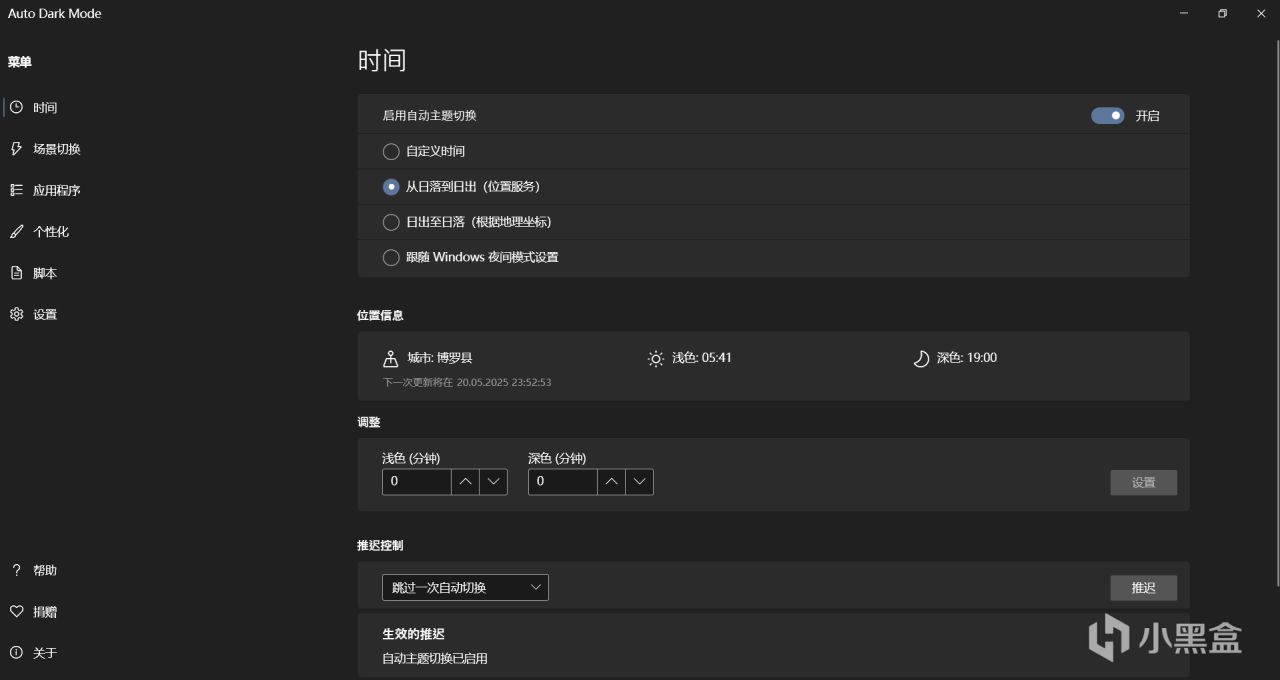Click the 位置信息 section heading
The width and height of the screenshot is (1280, 680).
[x=380, y=315]
